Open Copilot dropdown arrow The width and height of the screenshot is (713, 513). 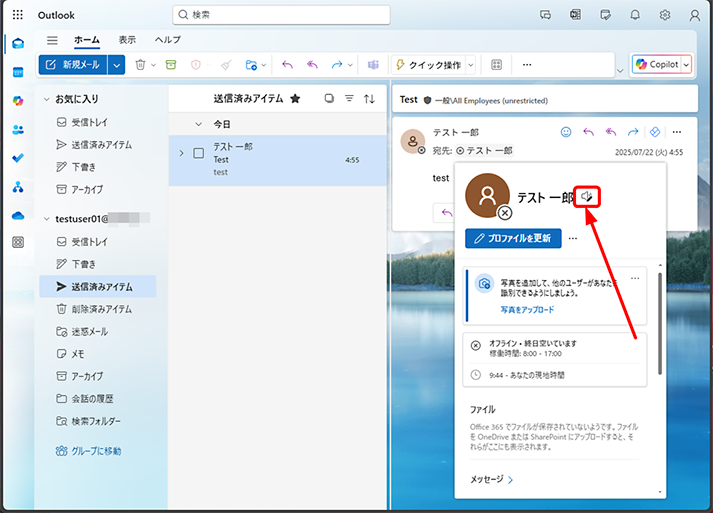(686, 65)
